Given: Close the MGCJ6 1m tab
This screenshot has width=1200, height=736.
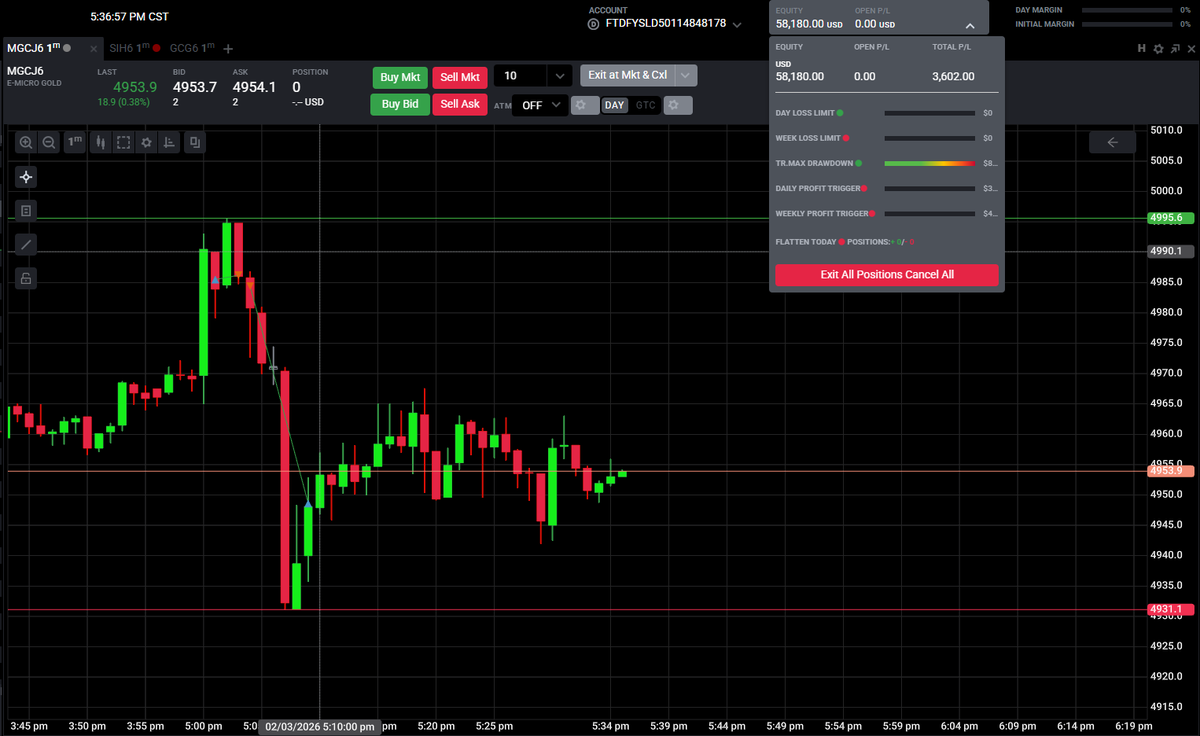Looking at the screenshot, I should click(x=94, y=48).
